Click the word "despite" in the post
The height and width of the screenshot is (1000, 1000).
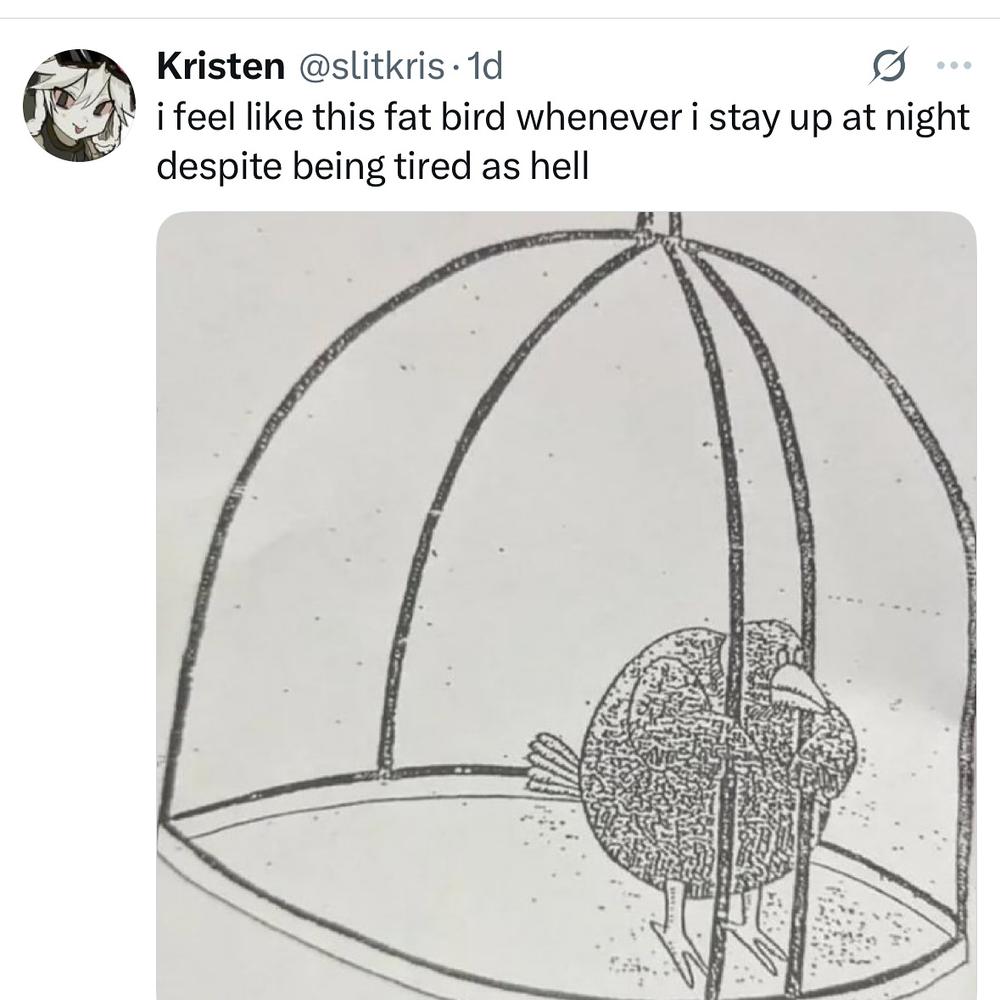(218, 166)
